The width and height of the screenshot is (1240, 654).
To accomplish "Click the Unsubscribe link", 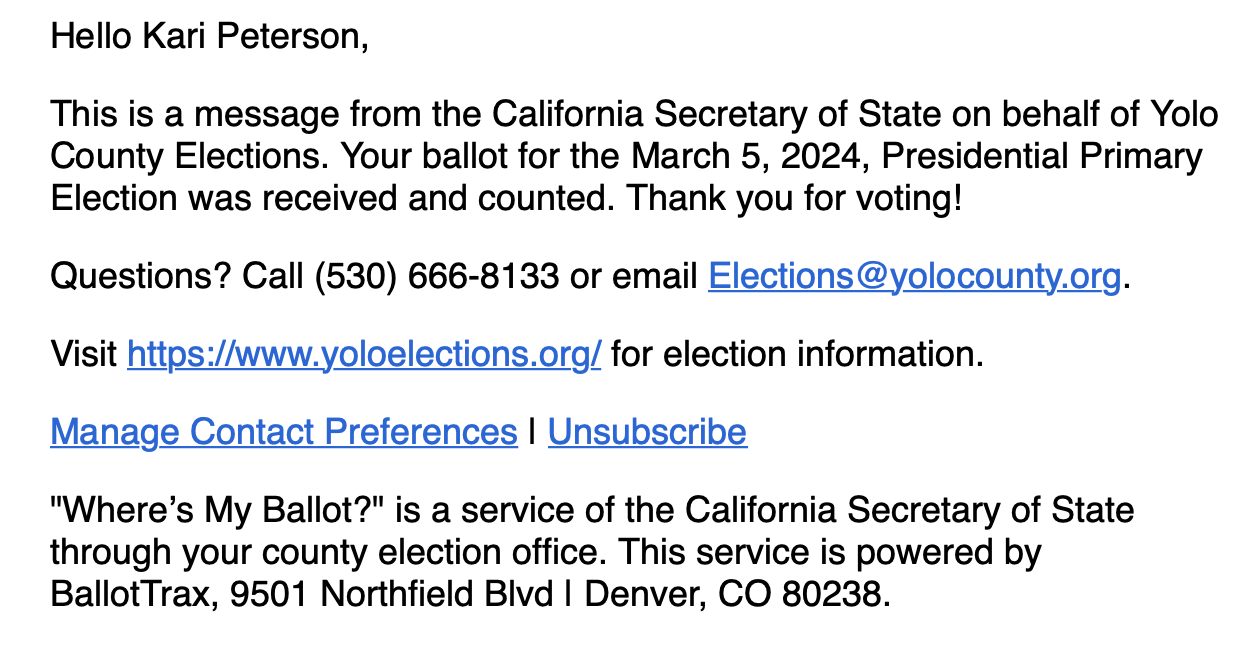I will (647, 432).
